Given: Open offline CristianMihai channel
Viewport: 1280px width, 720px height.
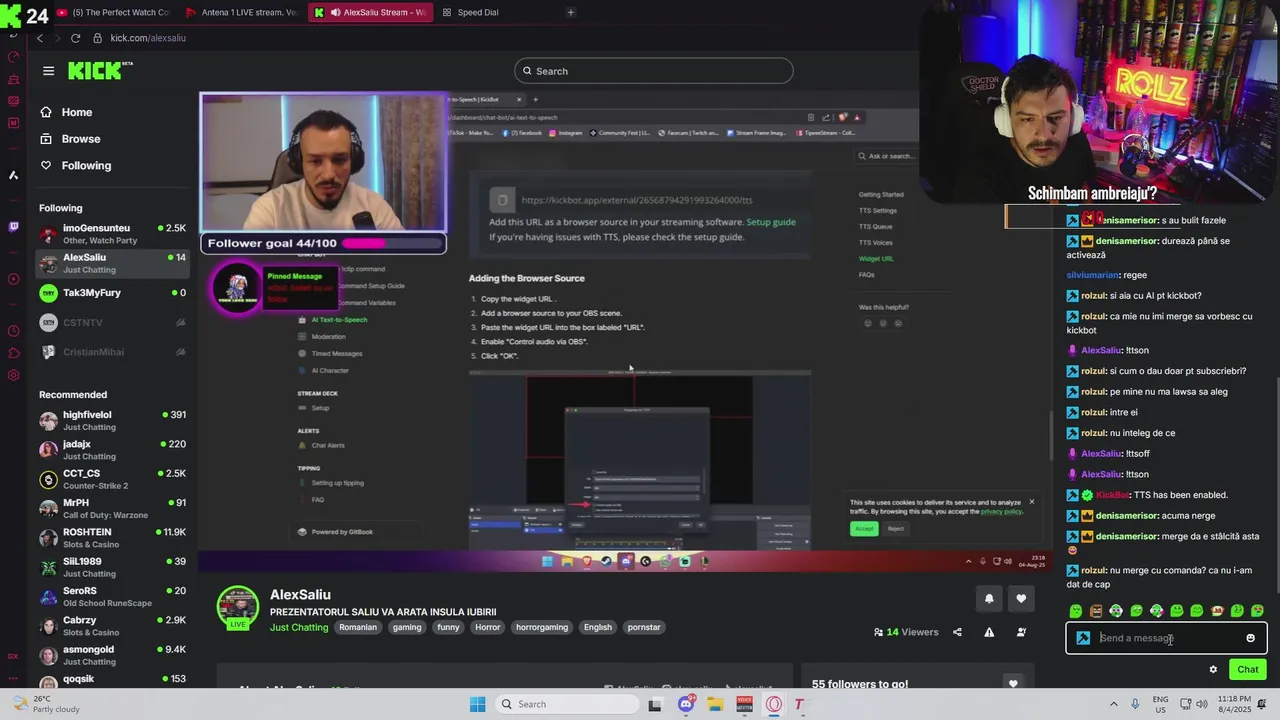Looking at the screenshot, I should click(x=112, y=352).
